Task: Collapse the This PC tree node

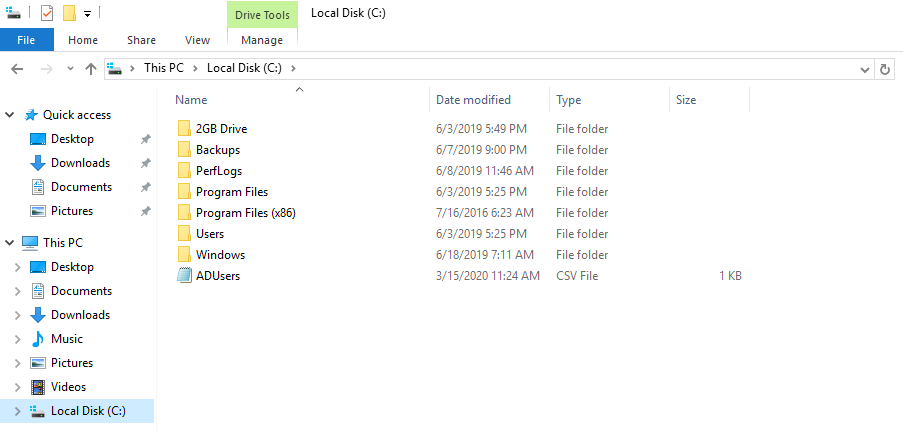Action: 10,243
